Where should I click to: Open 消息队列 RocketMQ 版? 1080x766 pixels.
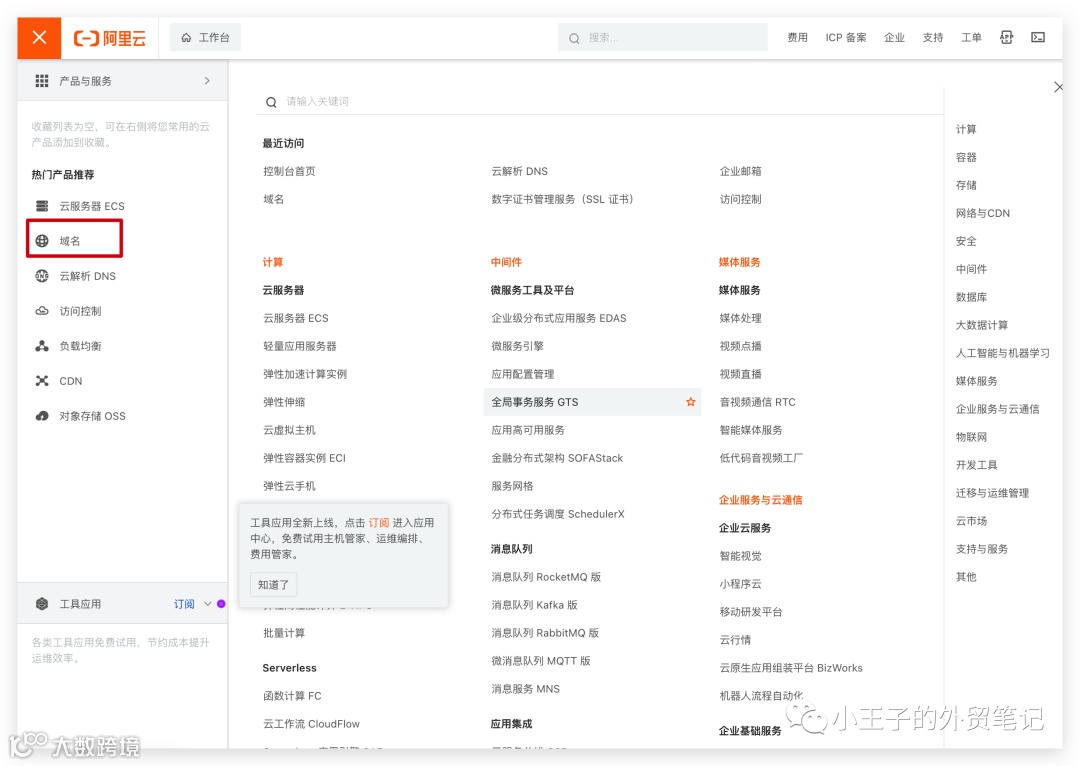(x=546, y=577)
